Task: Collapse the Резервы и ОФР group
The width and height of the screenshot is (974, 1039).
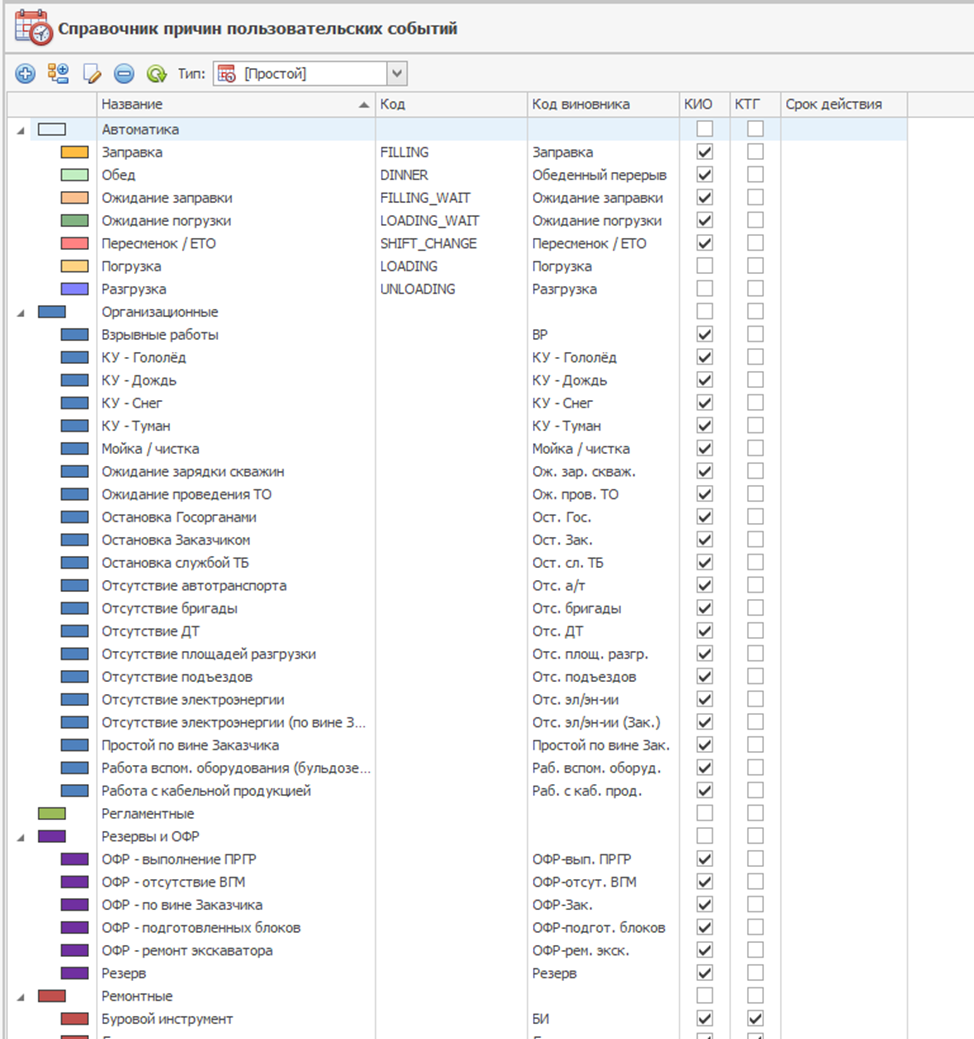Action: click(x=21, y=837)
